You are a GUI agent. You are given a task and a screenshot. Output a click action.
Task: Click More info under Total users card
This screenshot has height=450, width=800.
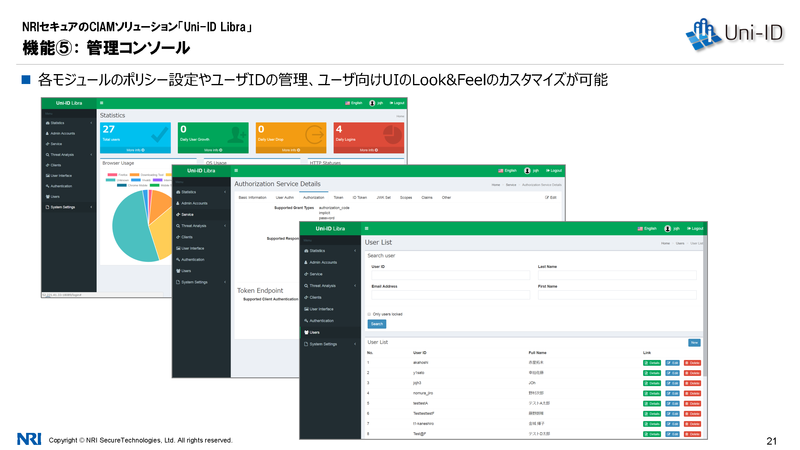point(135,150)
